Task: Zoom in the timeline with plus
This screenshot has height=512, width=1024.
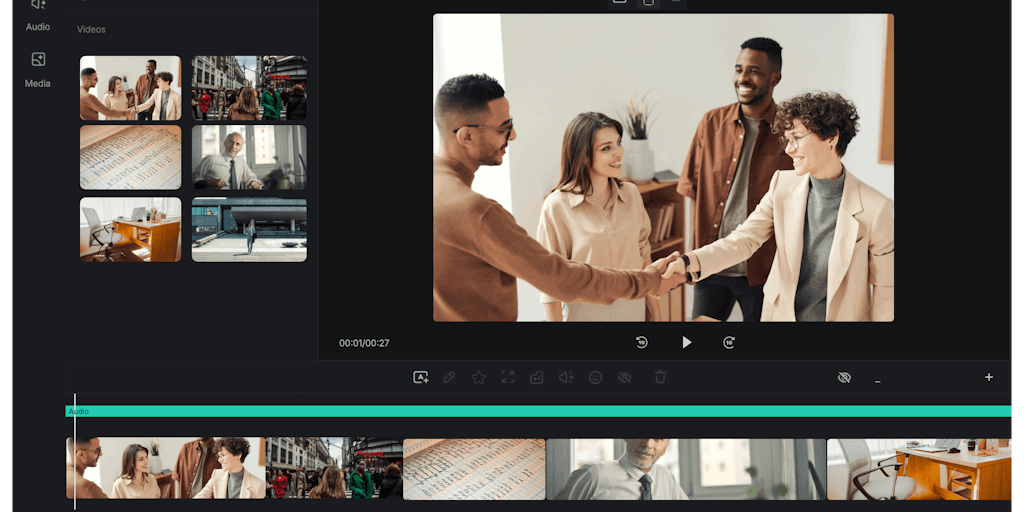Action: [x=989, y=377]
